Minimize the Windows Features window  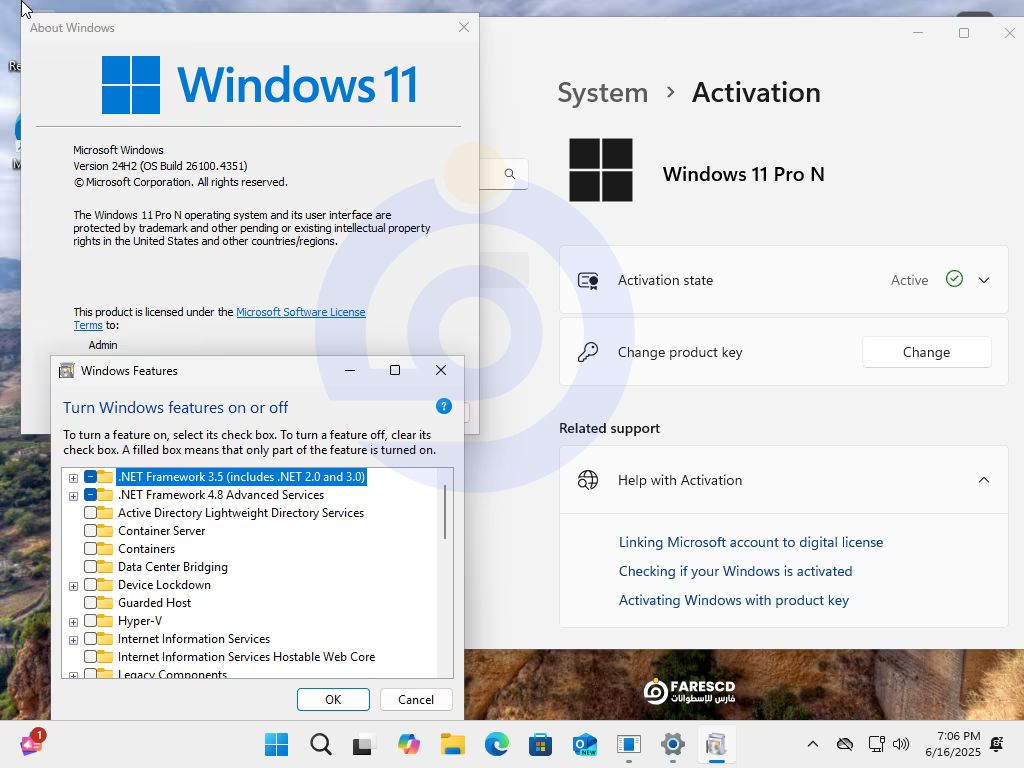click(350, 370)
